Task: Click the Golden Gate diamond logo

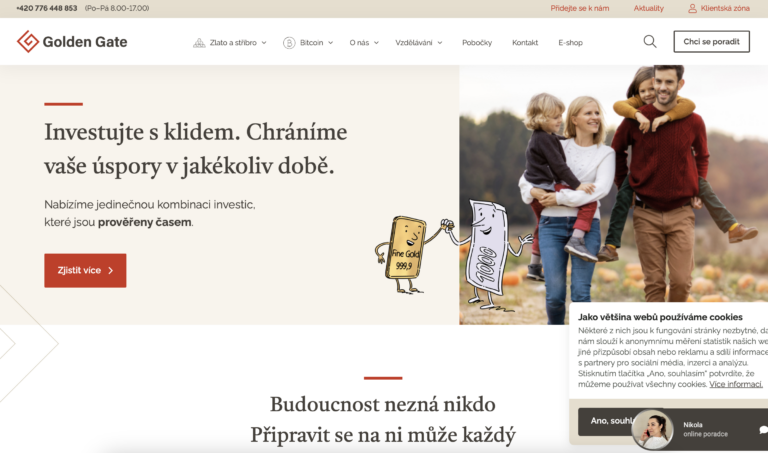Action: coord(28,42)
